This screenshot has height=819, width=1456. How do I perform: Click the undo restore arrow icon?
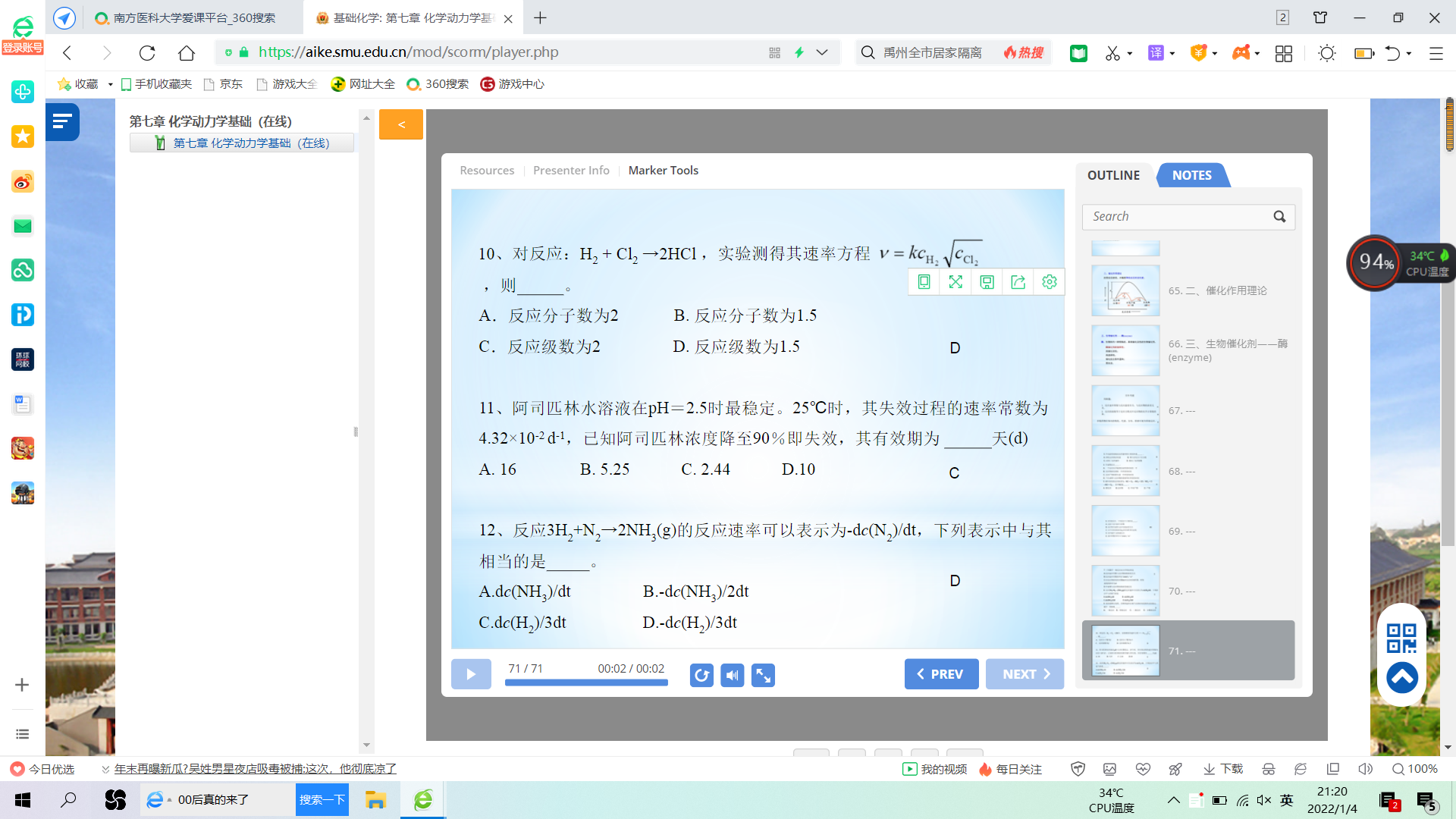1392,53
